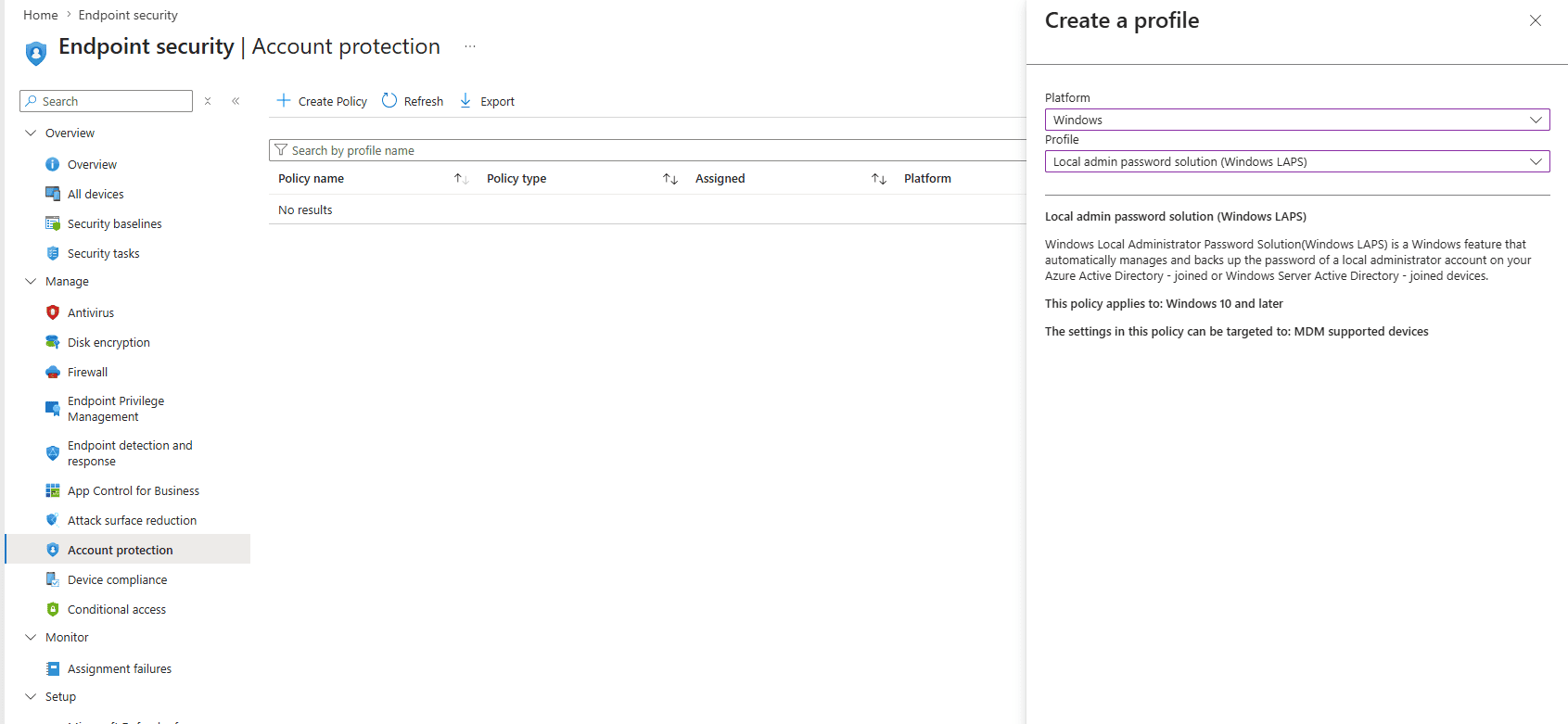Click the Export download arrow icon
This screenshot has height=724, width=1568.
465,100
